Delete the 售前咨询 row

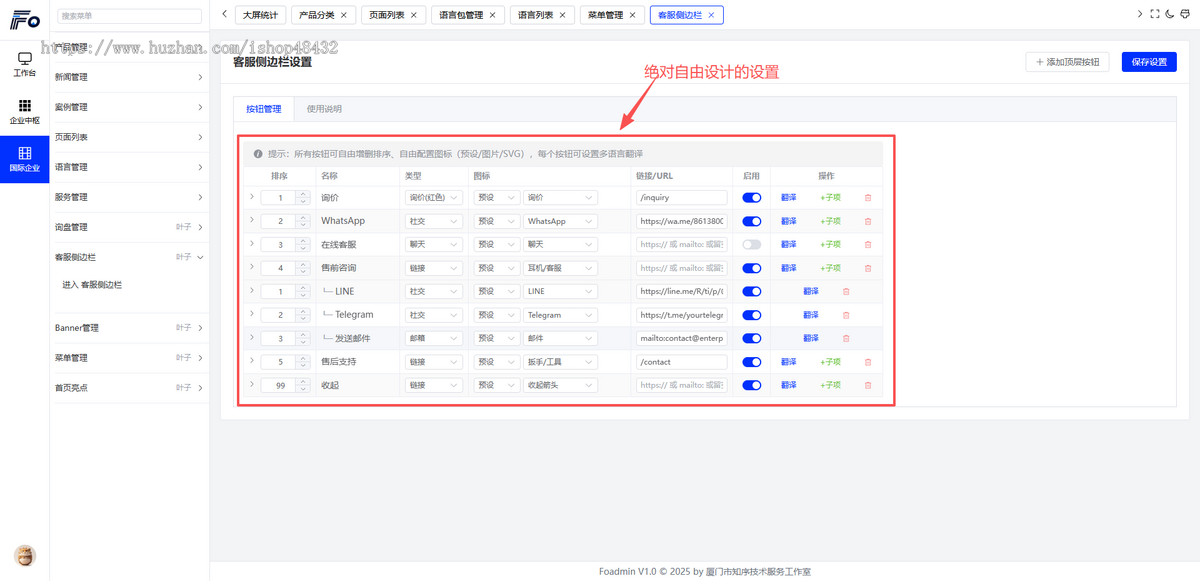pyautogui.click(x=867, y=268)
